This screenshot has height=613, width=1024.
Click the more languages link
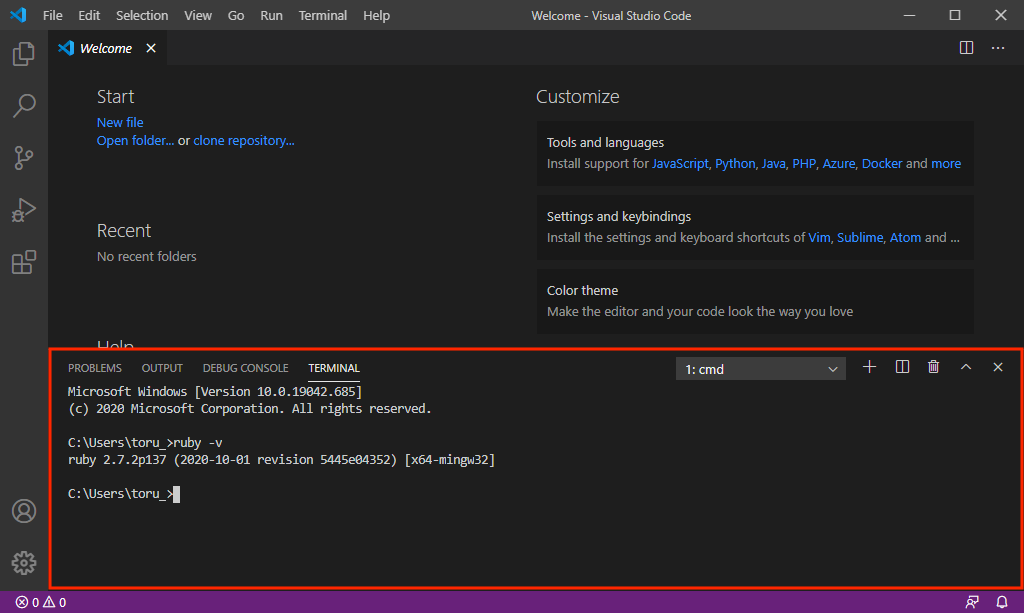tap(946, 163)
